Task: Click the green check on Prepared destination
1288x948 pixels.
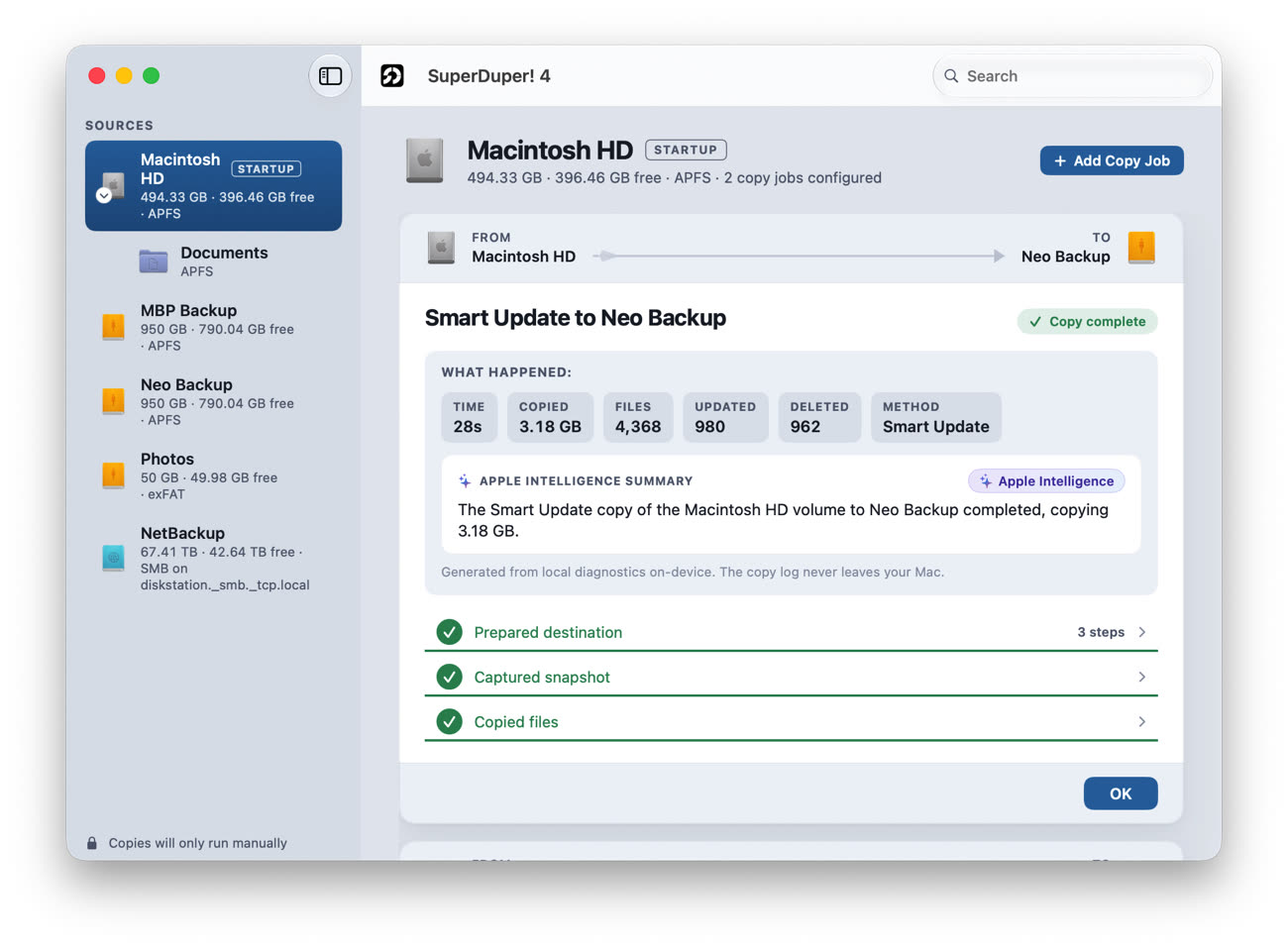Action: pyautogui.click(x=450, y=632)
